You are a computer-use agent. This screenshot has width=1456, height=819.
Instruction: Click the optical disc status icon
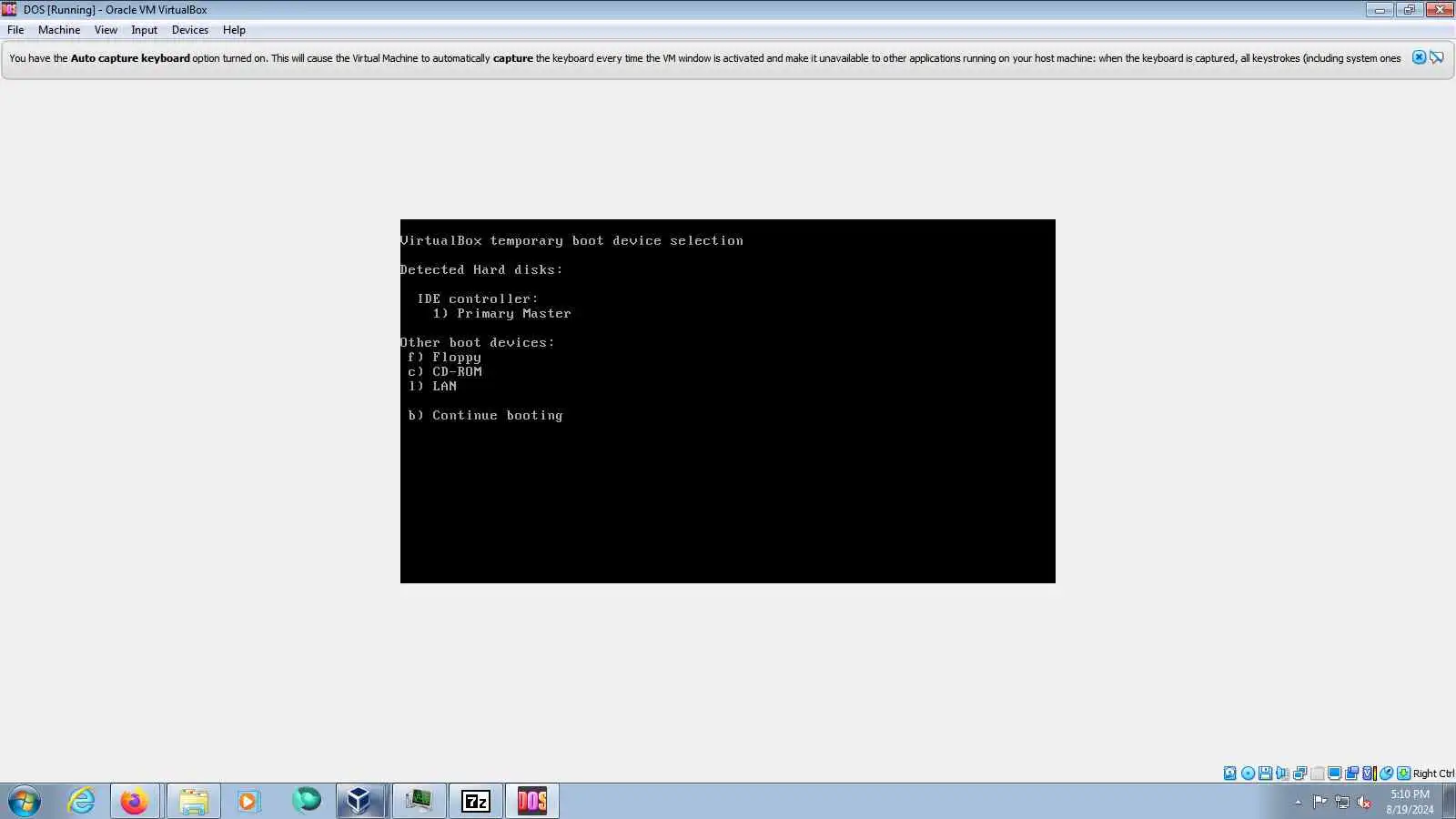[x=1248, y=773]
